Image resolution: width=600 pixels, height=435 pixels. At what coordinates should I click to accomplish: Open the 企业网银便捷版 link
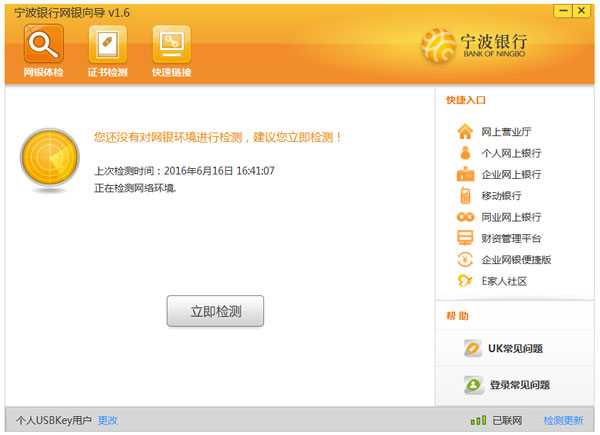point(516,260)
